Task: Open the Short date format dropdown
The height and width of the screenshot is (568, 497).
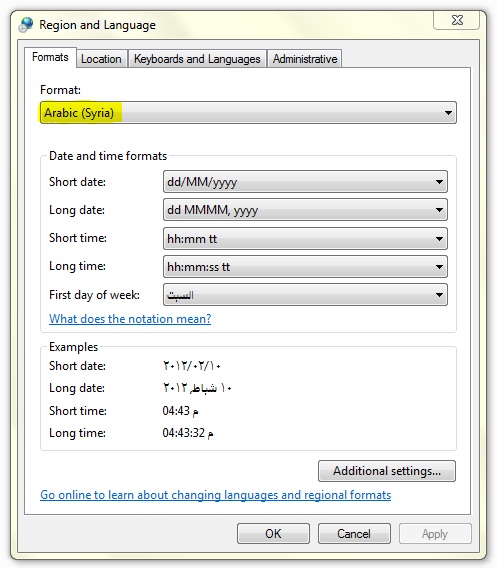Action: pyautogui.click(x=305, y=181)
